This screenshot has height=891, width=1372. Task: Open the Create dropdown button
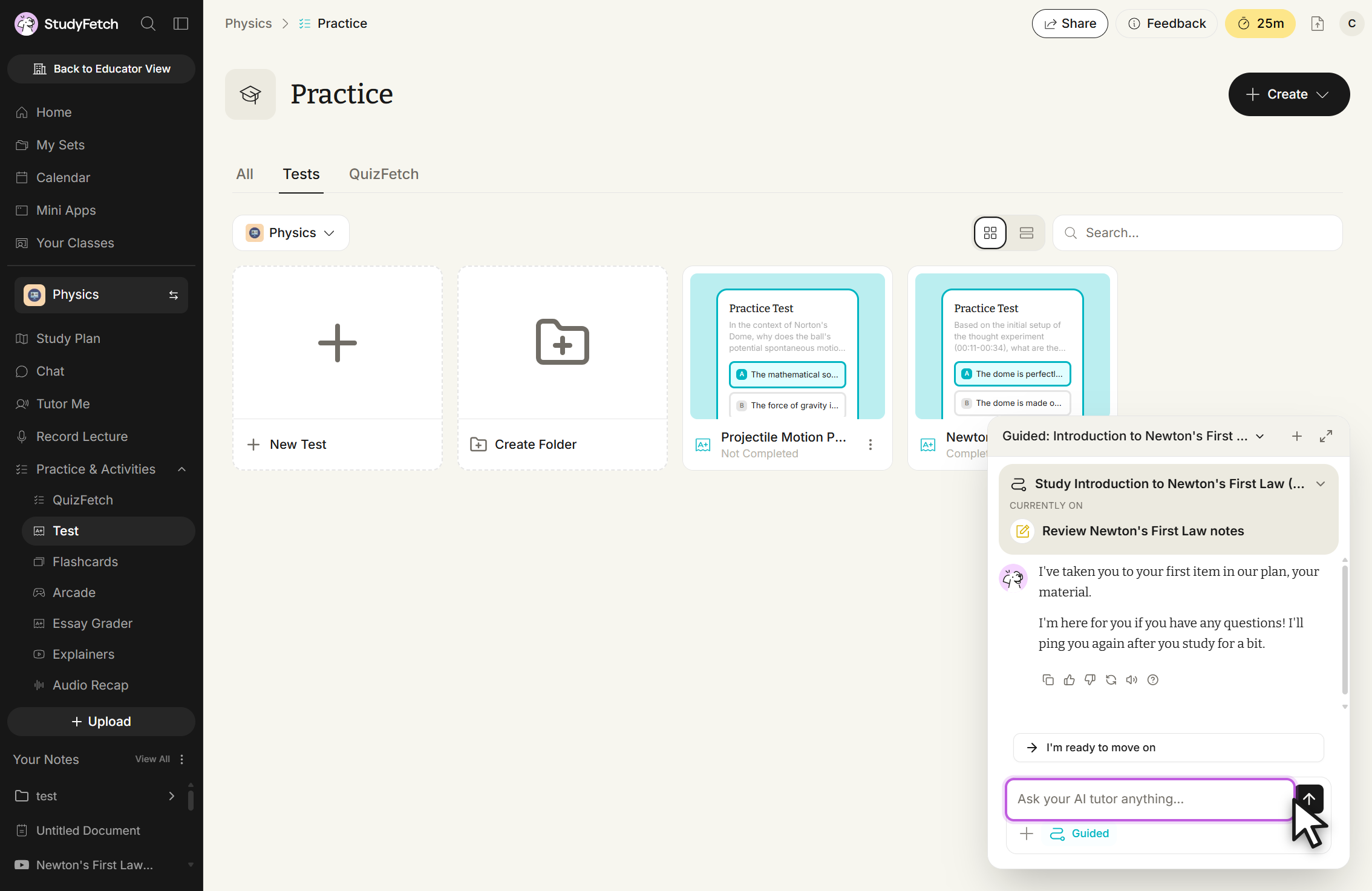coord(1289,94)
